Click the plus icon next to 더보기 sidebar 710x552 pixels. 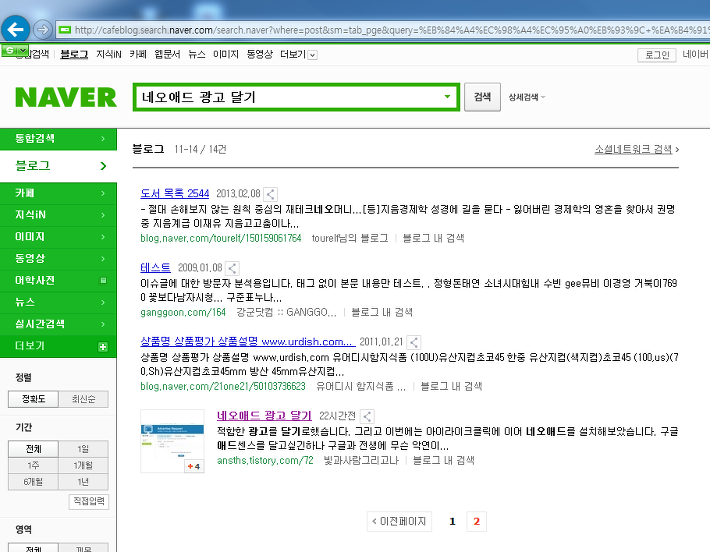pos(103,347)
